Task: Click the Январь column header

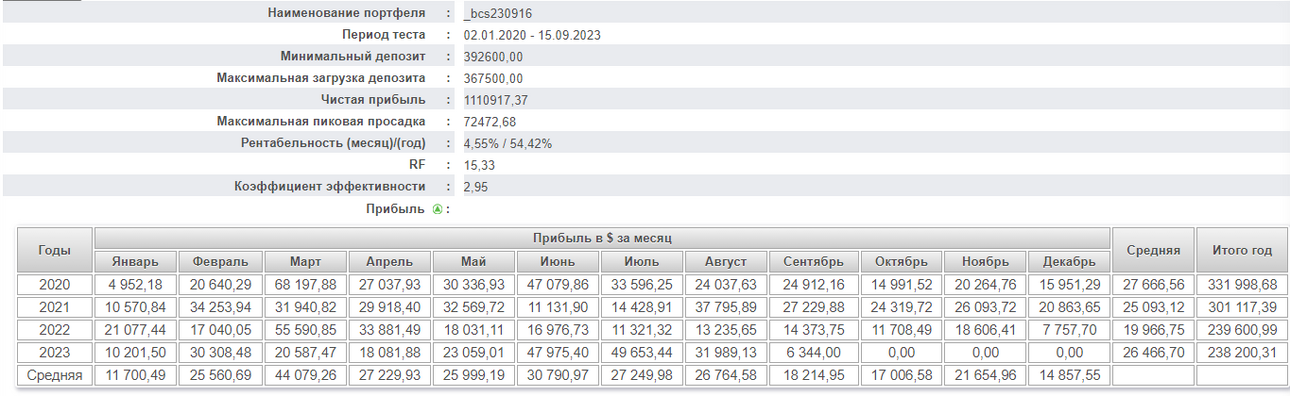Action: pos(135,261)
